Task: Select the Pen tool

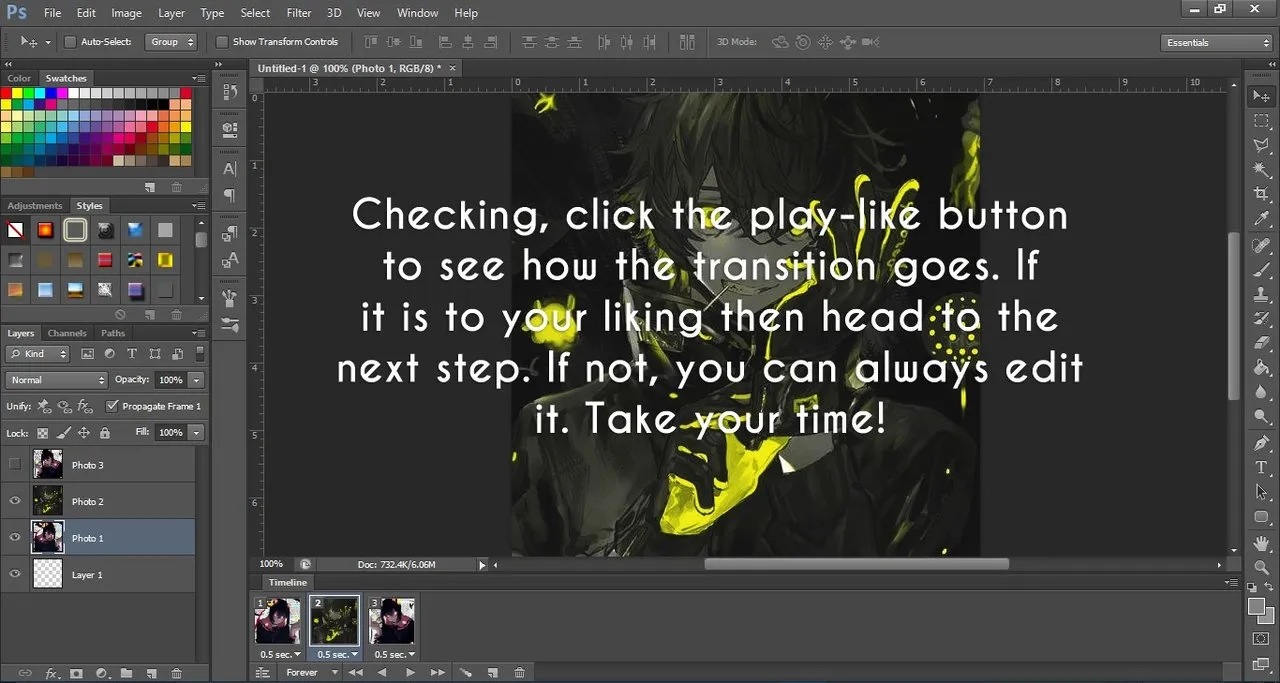Action: (1261, 443)
